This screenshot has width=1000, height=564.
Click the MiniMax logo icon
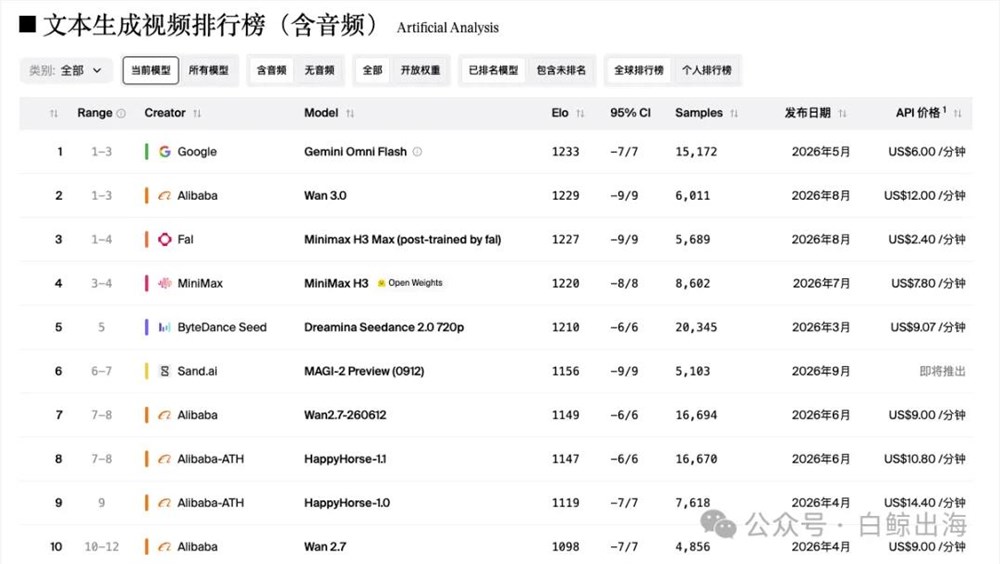[x=165, y=283]
